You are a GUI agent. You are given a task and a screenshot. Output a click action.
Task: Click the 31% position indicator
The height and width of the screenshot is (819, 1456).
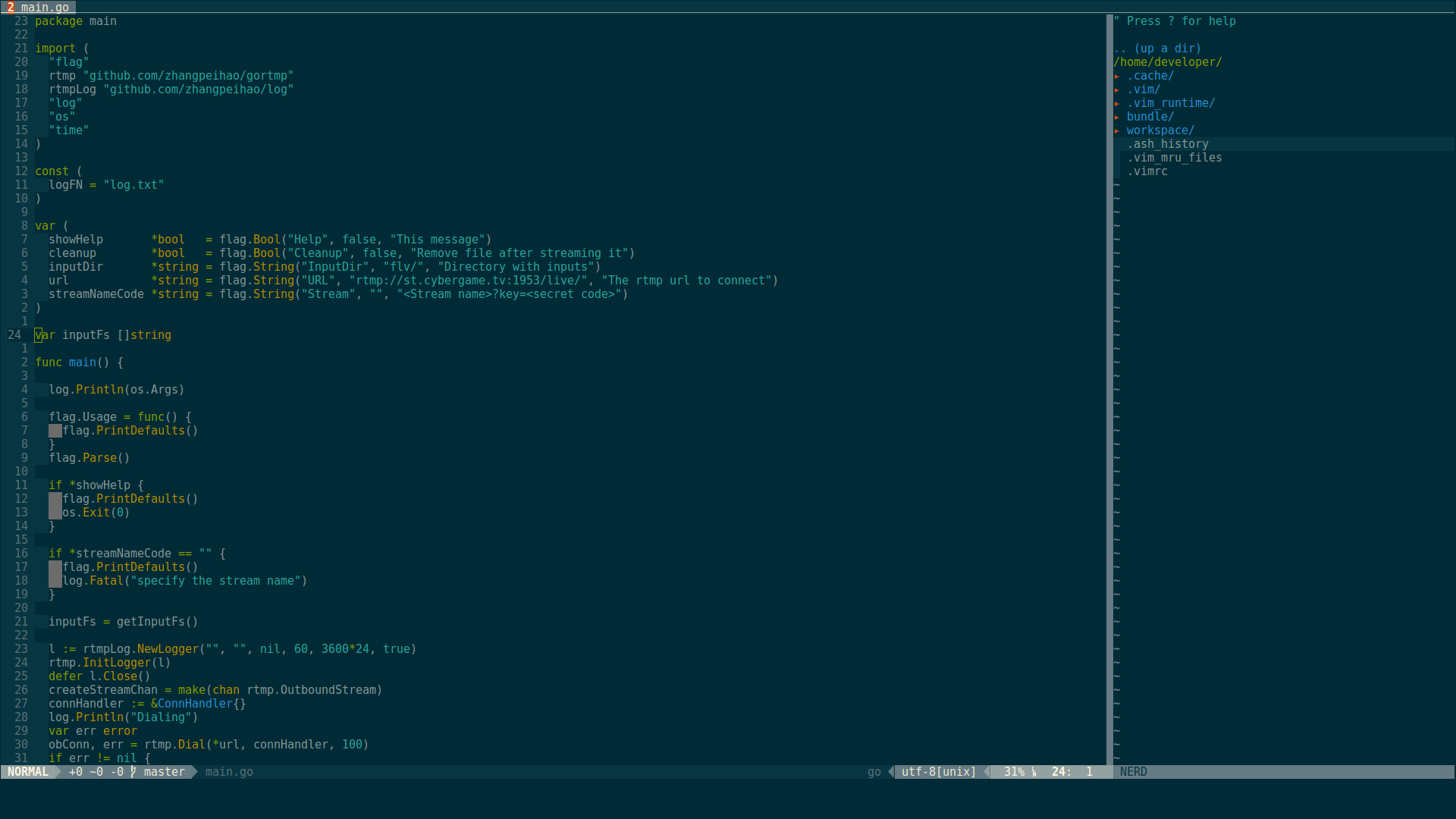[1014, 772]
